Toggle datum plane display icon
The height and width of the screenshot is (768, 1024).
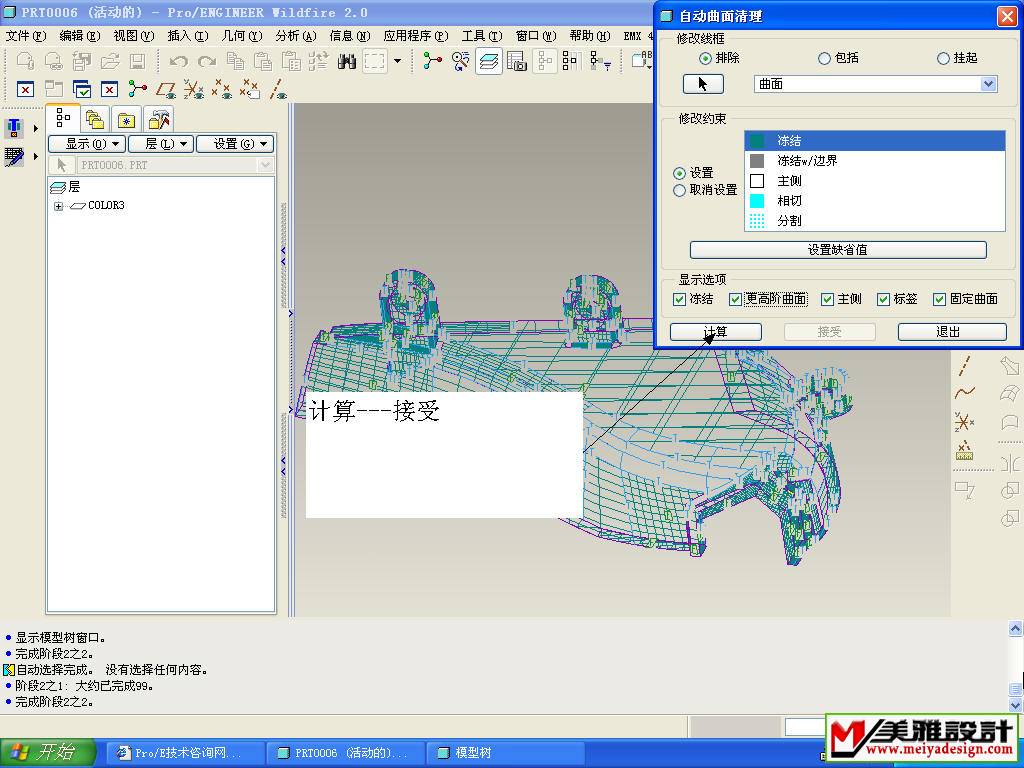pos(165,89)
